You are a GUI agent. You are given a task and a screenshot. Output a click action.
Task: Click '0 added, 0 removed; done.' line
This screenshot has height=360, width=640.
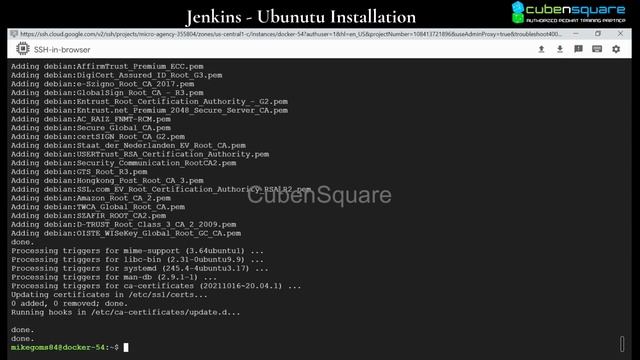click(x=69, y=304)
